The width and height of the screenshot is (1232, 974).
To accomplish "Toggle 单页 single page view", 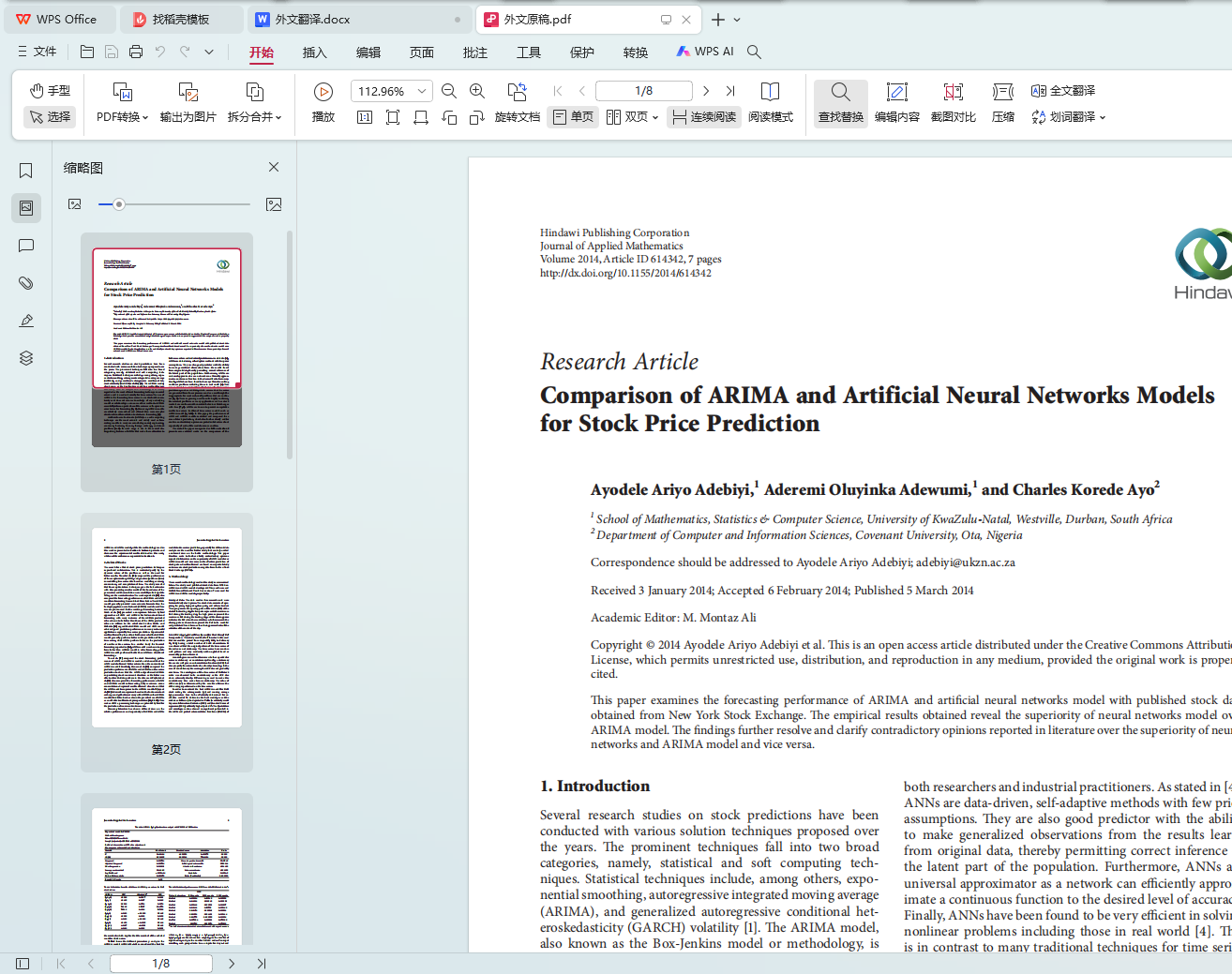I will [573, 117].
